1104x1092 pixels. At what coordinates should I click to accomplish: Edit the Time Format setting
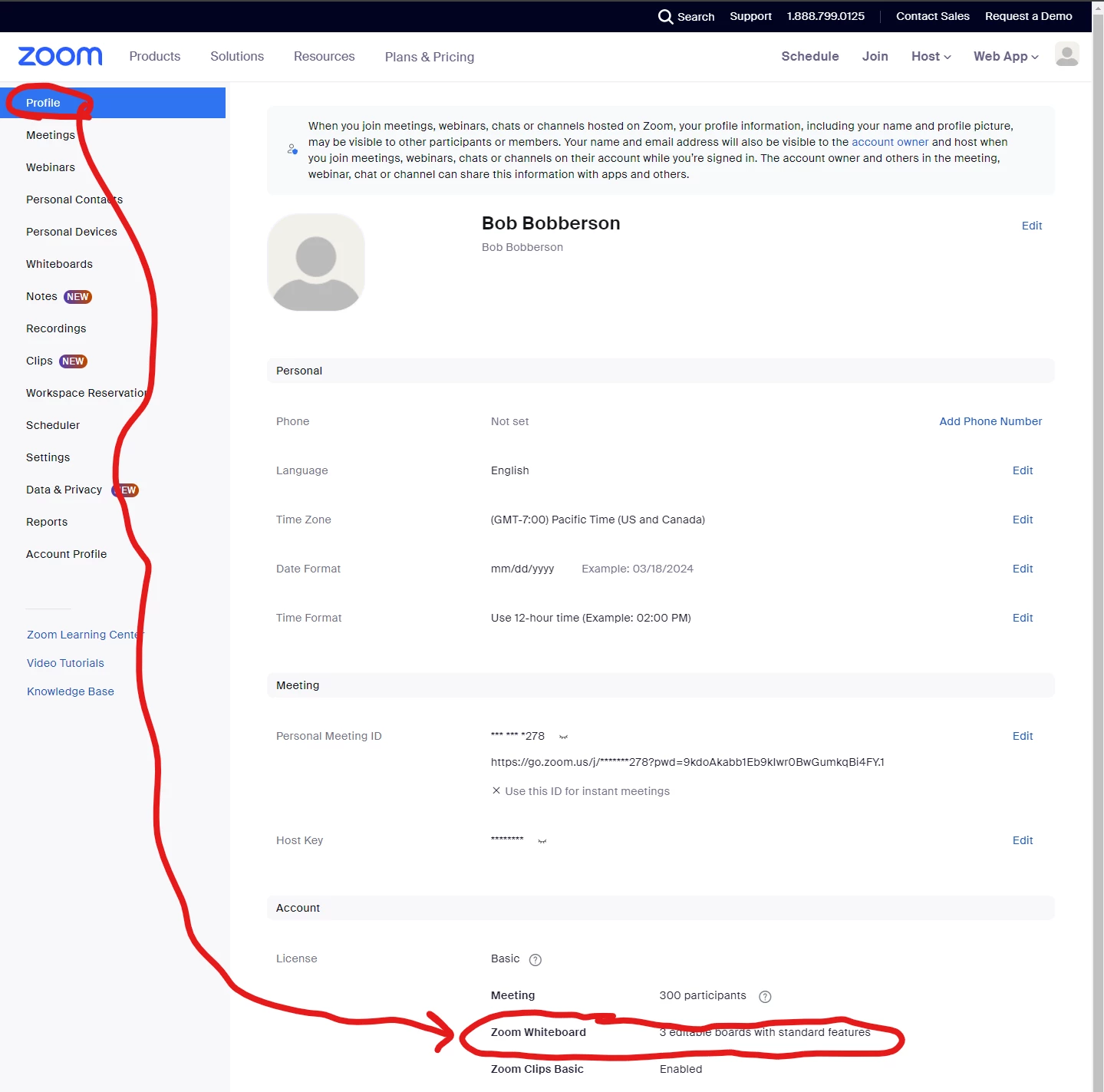click(1023, 618)
